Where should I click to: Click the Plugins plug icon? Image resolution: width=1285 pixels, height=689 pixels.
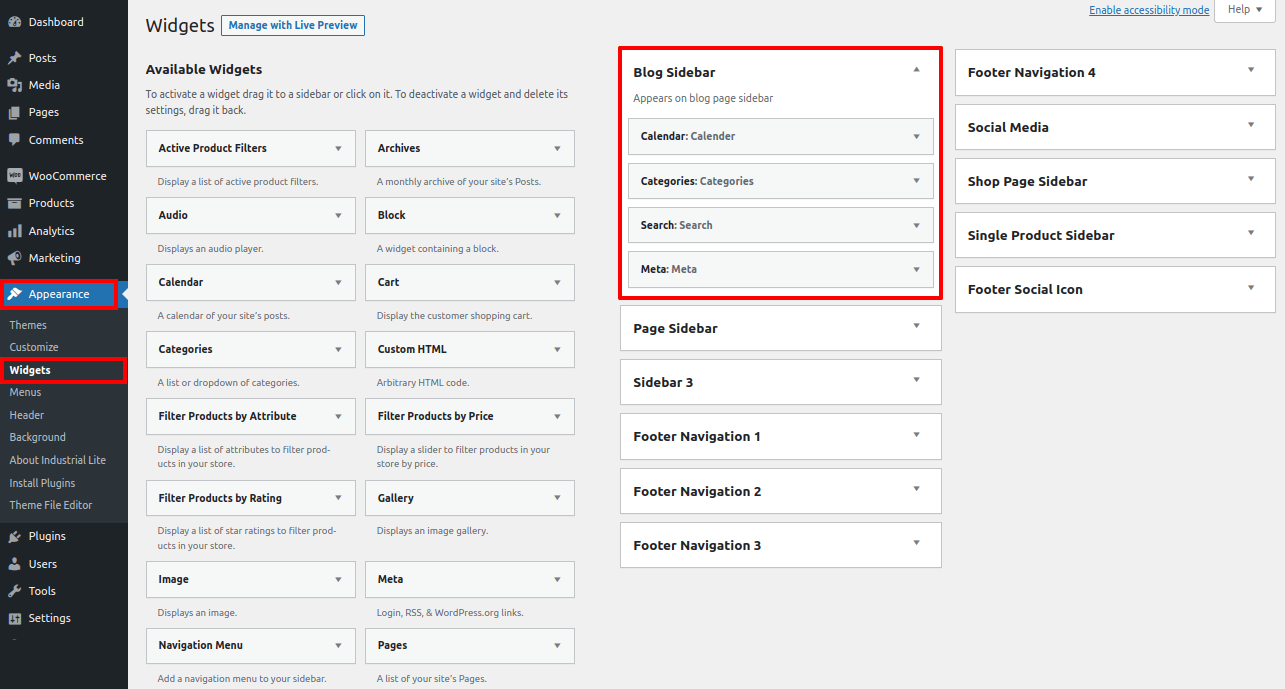pos(14,536)
